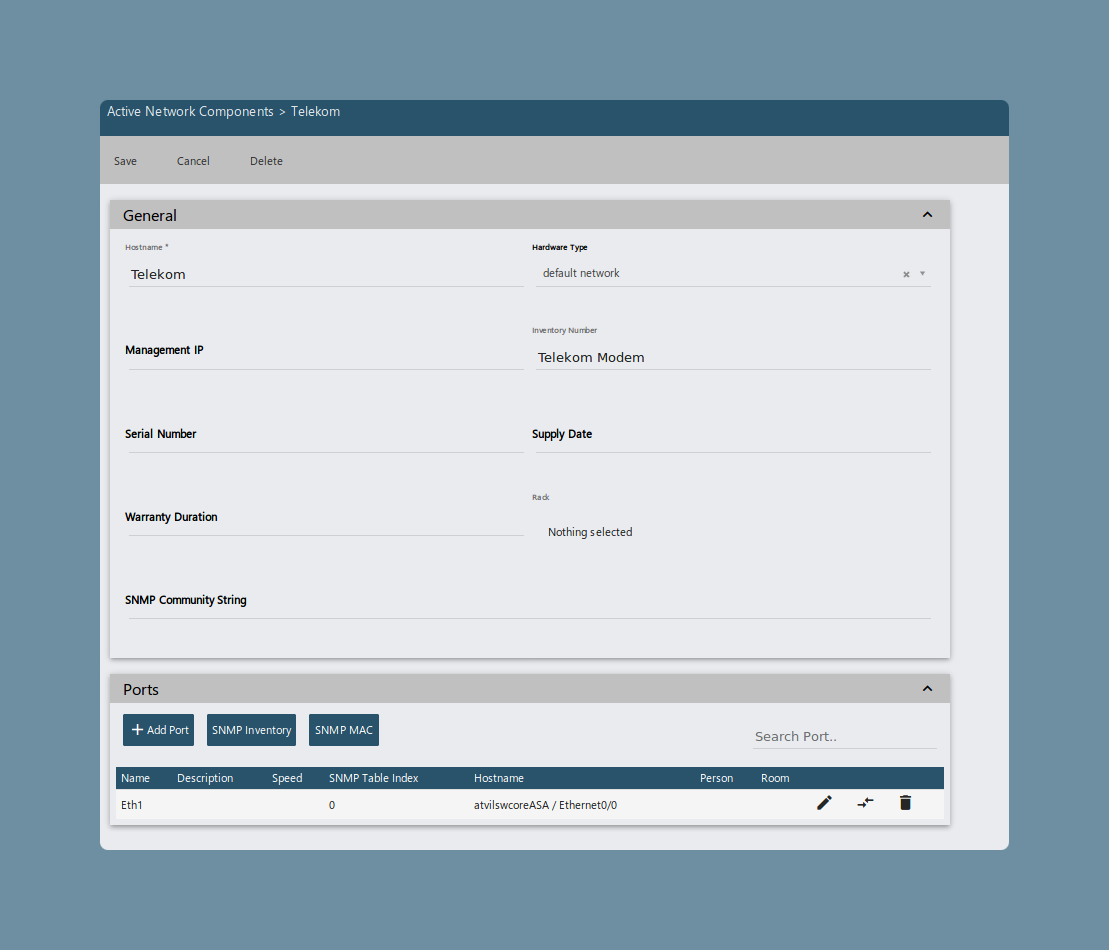Viewport: 1109px width, 950px height.
Task: Sort ports by Name column header
Action: click(x=135, y=778)
